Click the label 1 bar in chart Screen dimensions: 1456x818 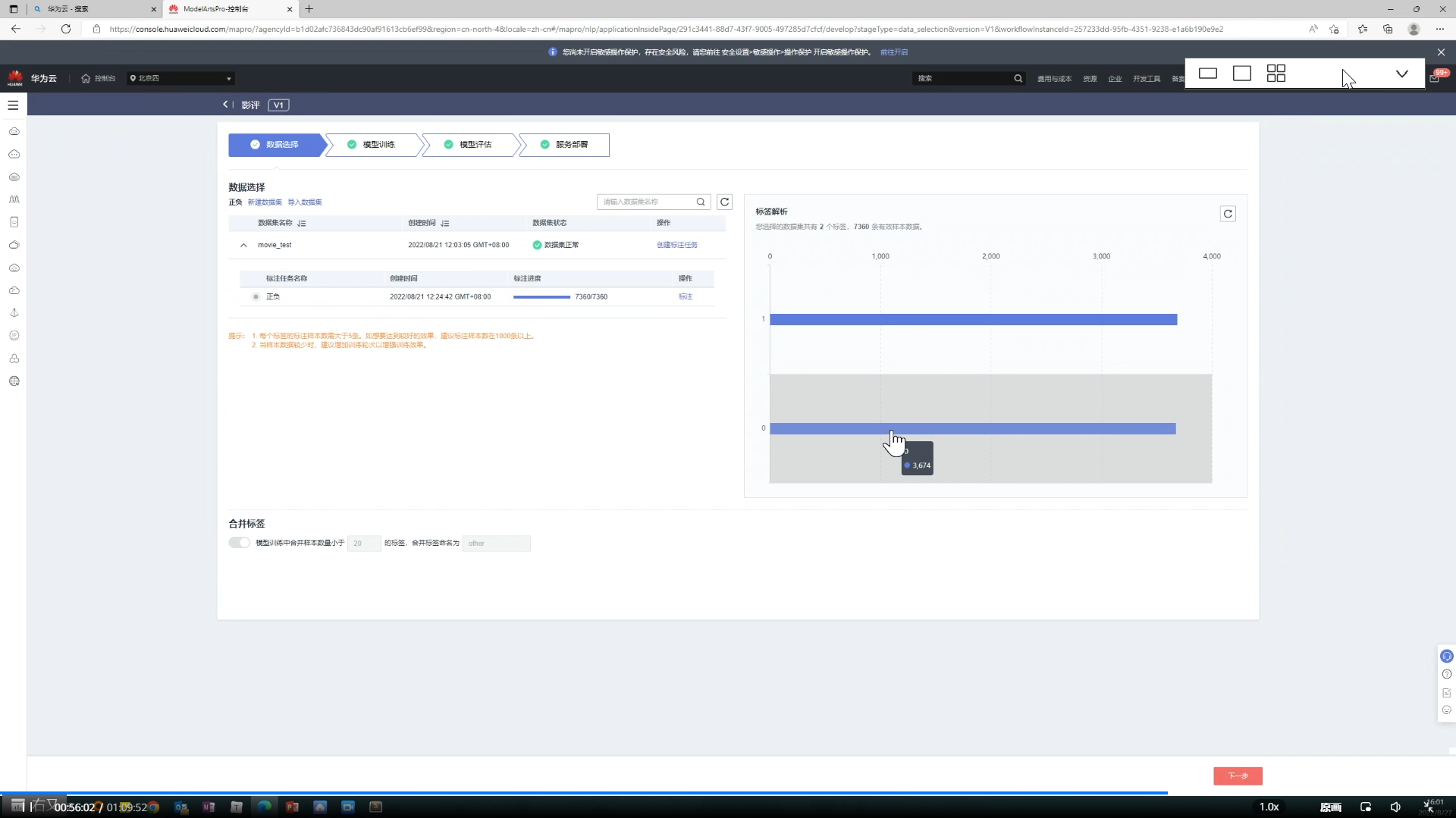pyautogui.click(x=973, y=320)
